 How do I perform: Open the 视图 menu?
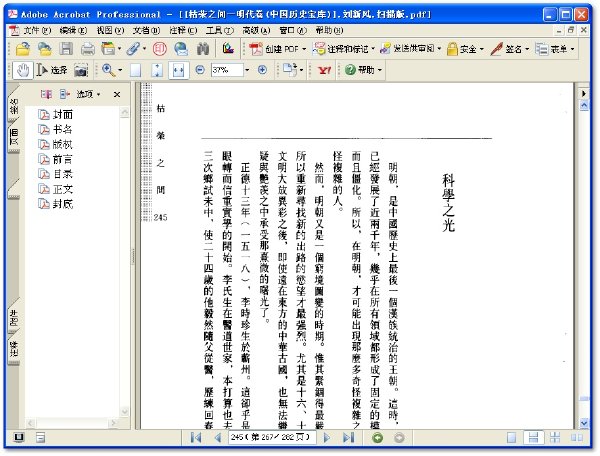(x=110, y=30)
